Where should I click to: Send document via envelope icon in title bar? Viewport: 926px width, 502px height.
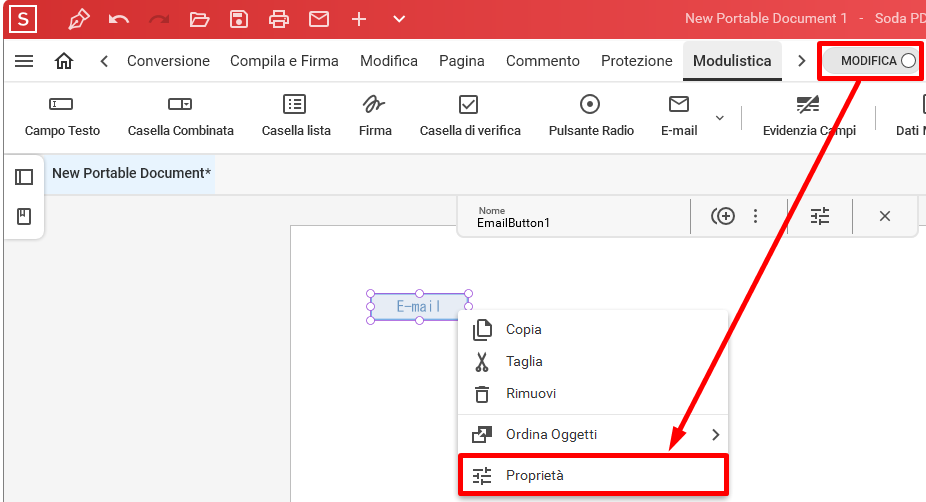319,19
